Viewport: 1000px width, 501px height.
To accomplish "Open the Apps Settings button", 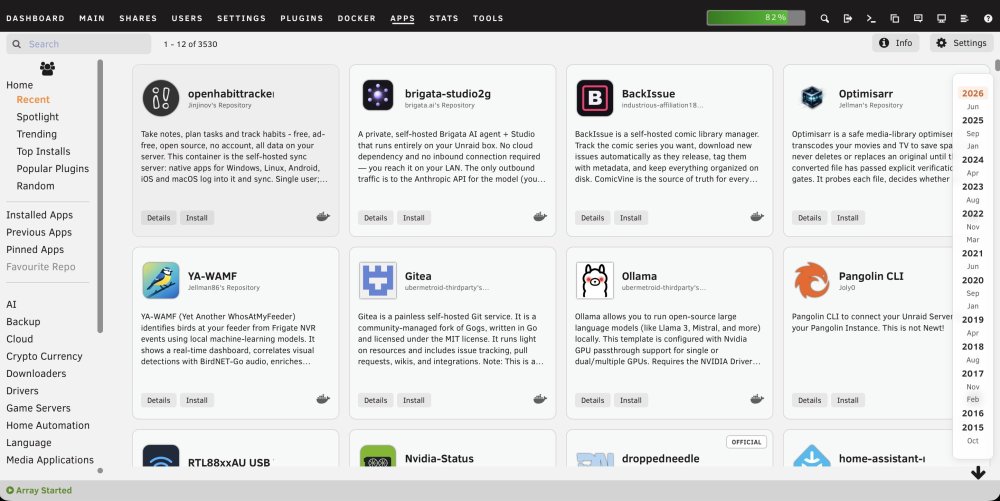I will 961,43.
